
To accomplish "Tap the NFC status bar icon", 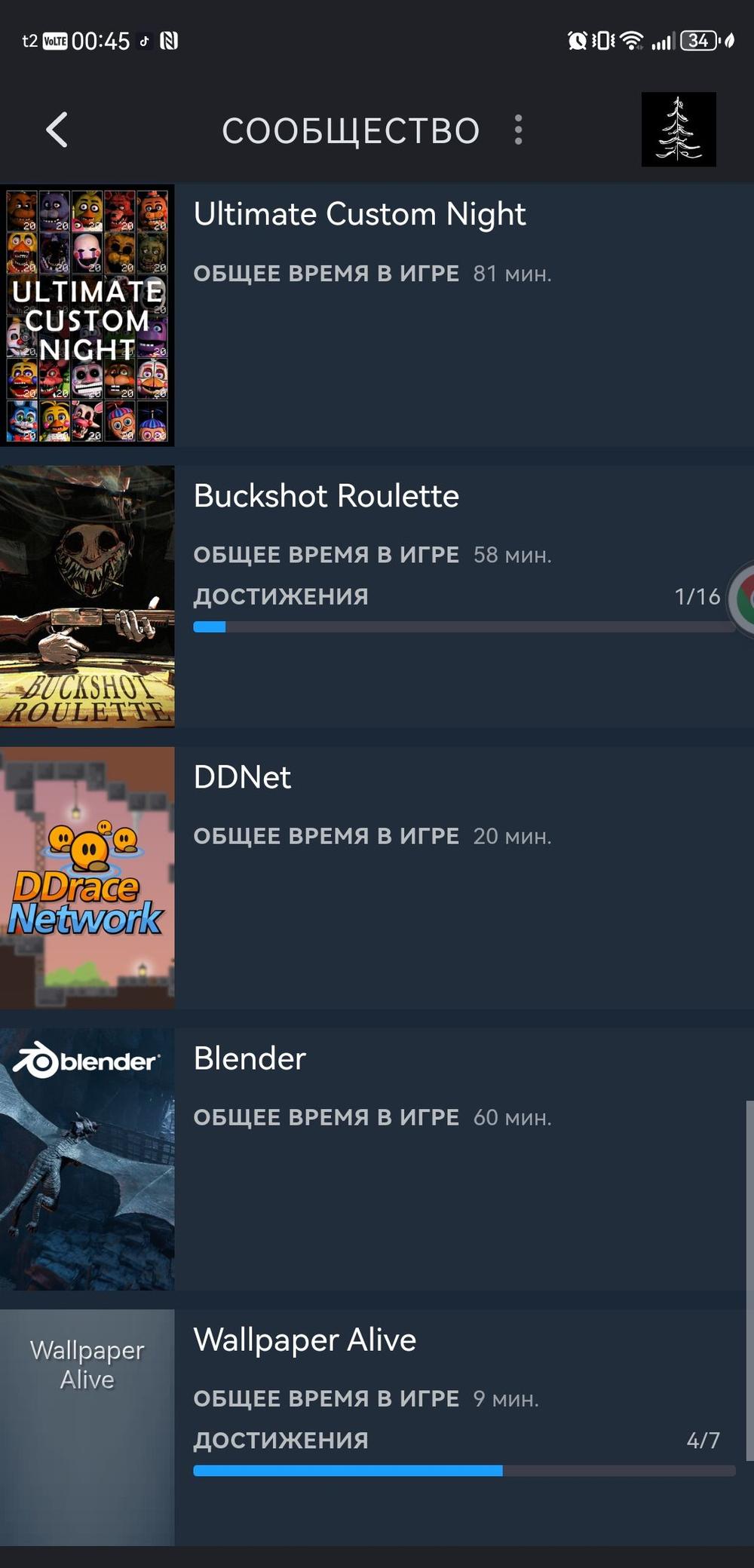I will pyautogui.click(x=169, y=41).
